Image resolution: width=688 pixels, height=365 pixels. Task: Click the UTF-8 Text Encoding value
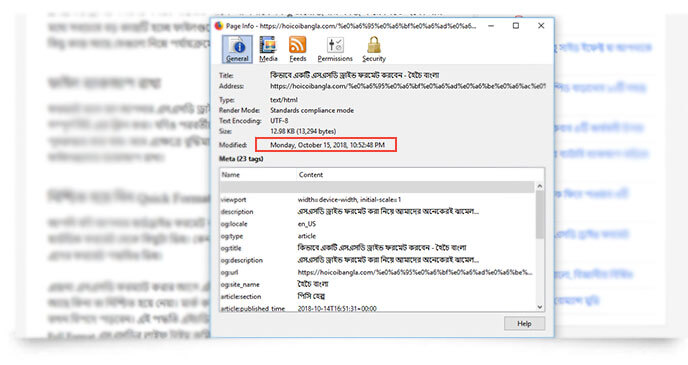tap(279, 121)
